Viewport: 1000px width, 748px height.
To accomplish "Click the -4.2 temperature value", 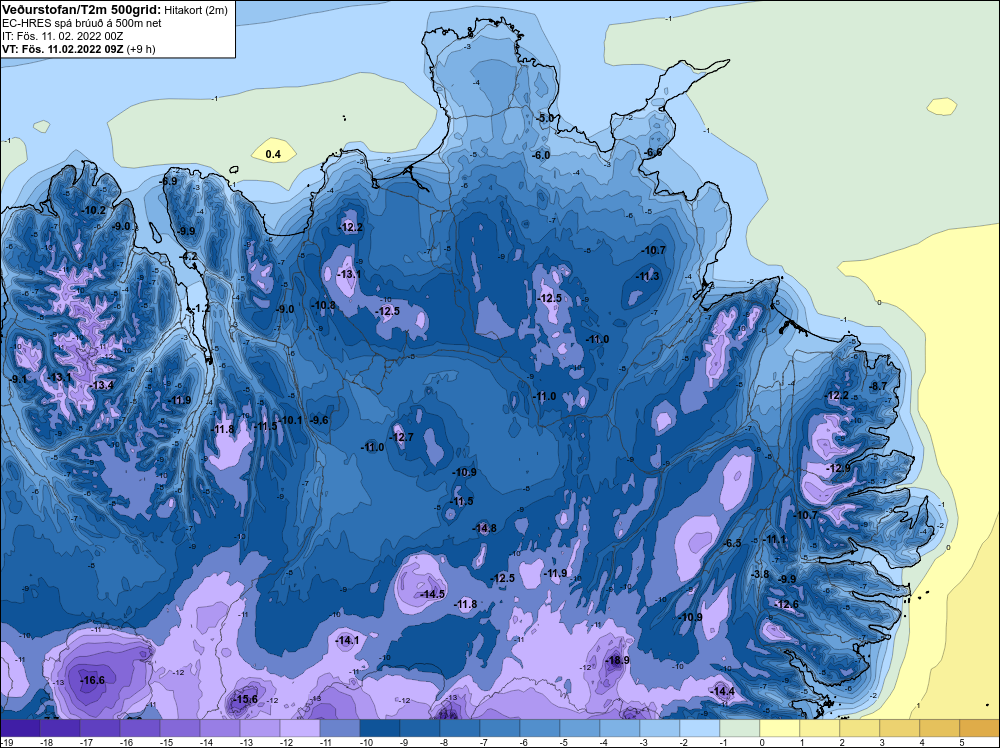I will pos(188,256).
